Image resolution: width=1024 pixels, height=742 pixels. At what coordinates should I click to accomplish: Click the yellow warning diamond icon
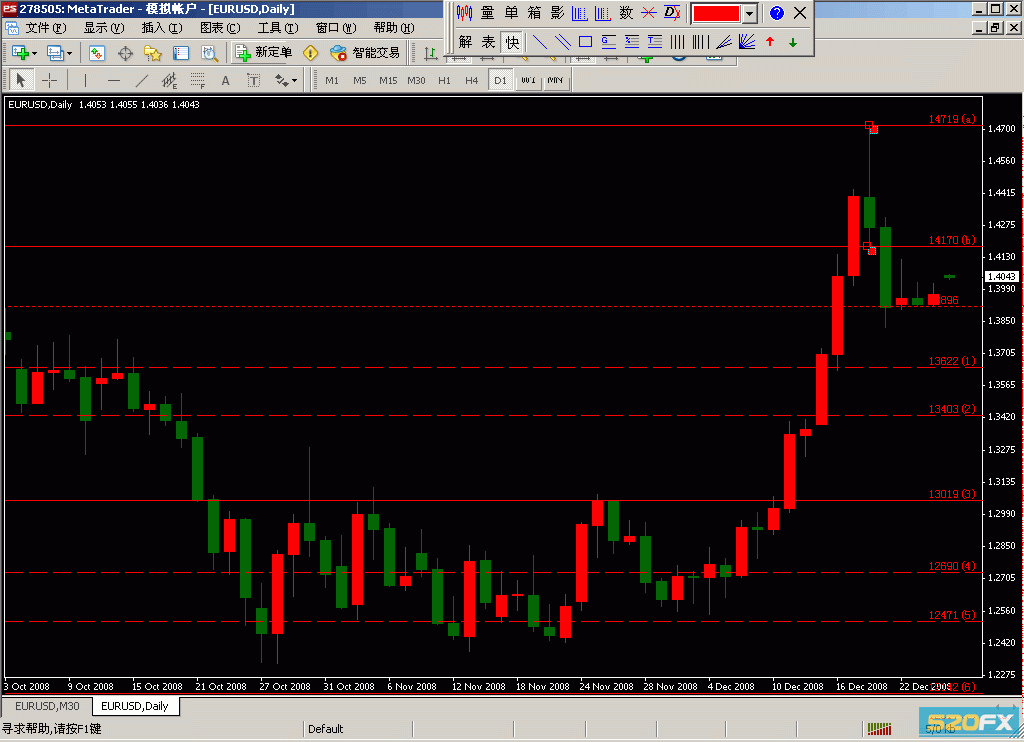(x=310, y=53)
